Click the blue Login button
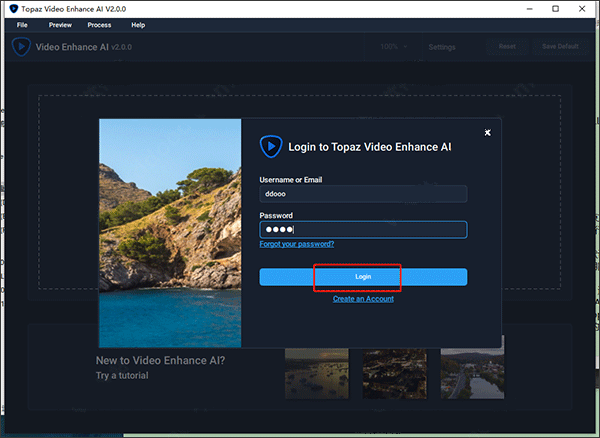This screenshot has height=438, width=600. (363, 277)
